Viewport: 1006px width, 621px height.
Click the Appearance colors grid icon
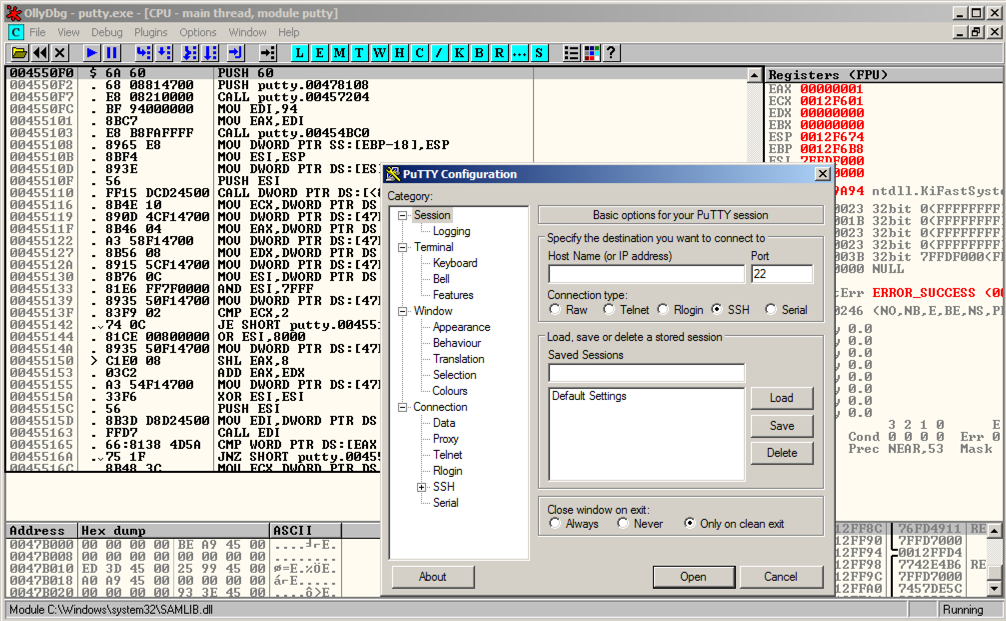591,53
